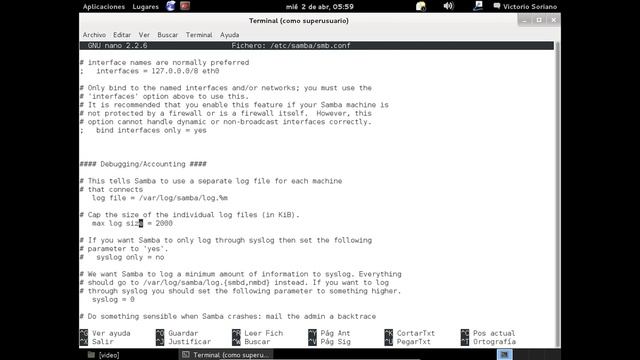Click the 'Fichero: /etc/samba/smb.conf' title text
The image size is (640, 360).
coord(291,46)
